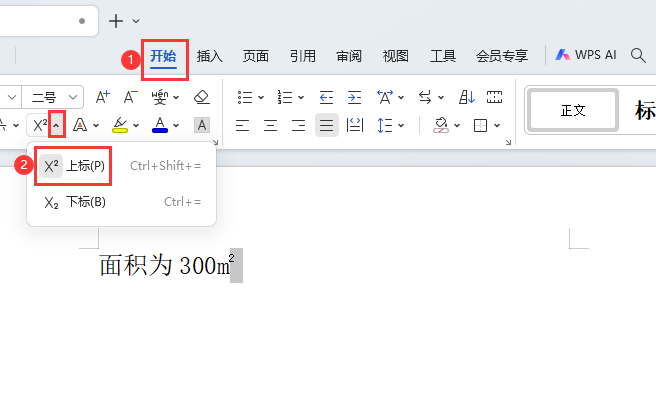Collapse the superscript dropdown arrow

pyautogui.click(x=56, y=125)
